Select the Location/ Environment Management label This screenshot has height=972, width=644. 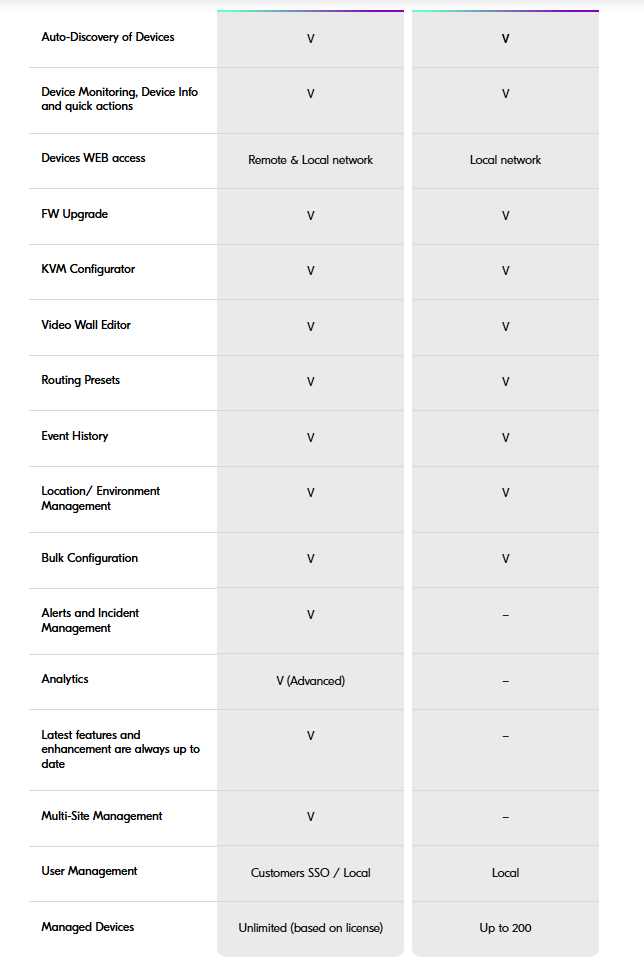100,498
